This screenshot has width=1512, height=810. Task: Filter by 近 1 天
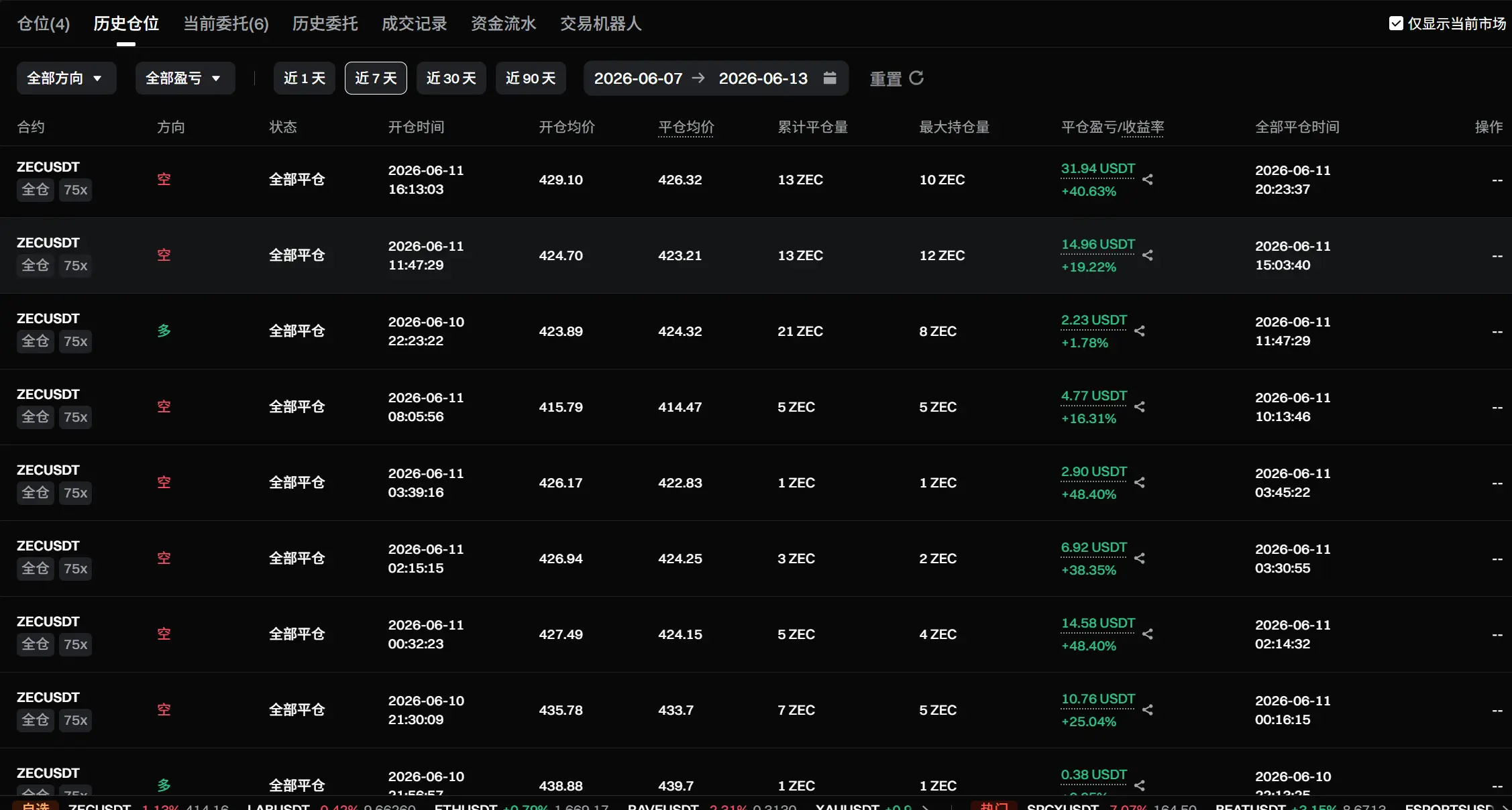tap(305, 78)
